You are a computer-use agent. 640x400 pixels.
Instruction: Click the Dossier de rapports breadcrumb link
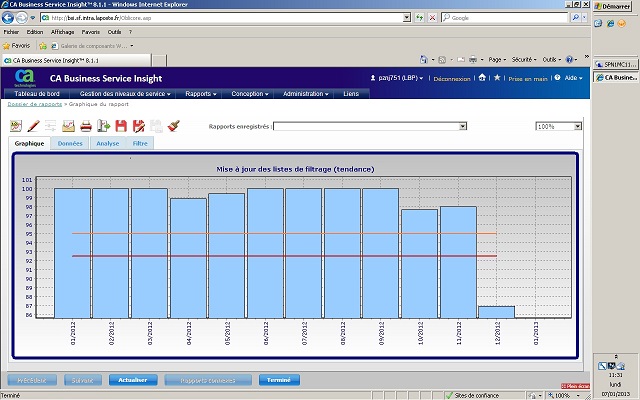35,104
